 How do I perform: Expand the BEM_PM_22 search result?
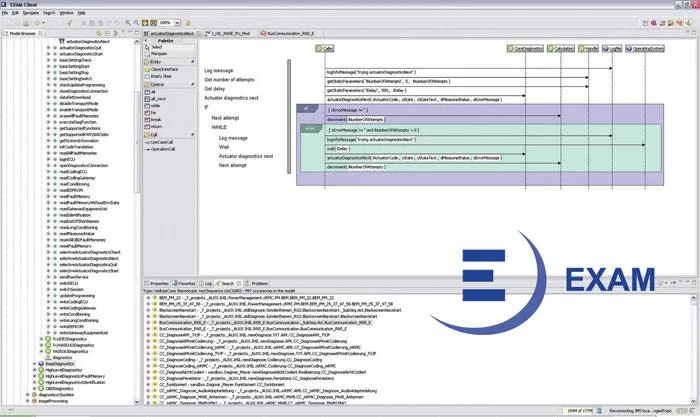pyautogui.click(x=148, y=297)
